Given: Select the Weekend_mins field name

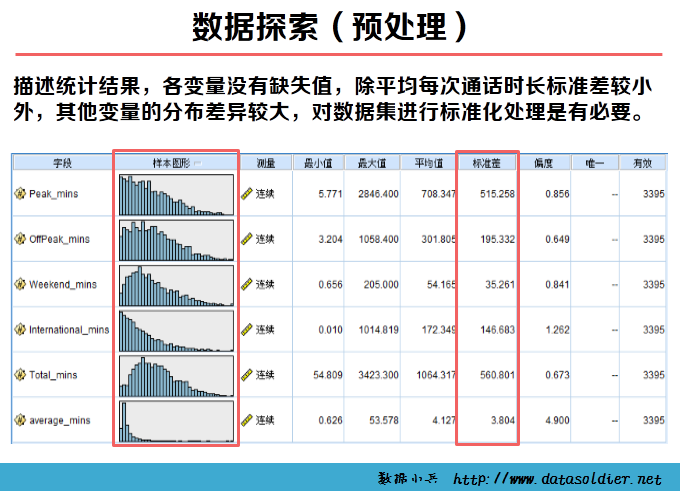Looking at the screenshot, I should pos(63,285).
